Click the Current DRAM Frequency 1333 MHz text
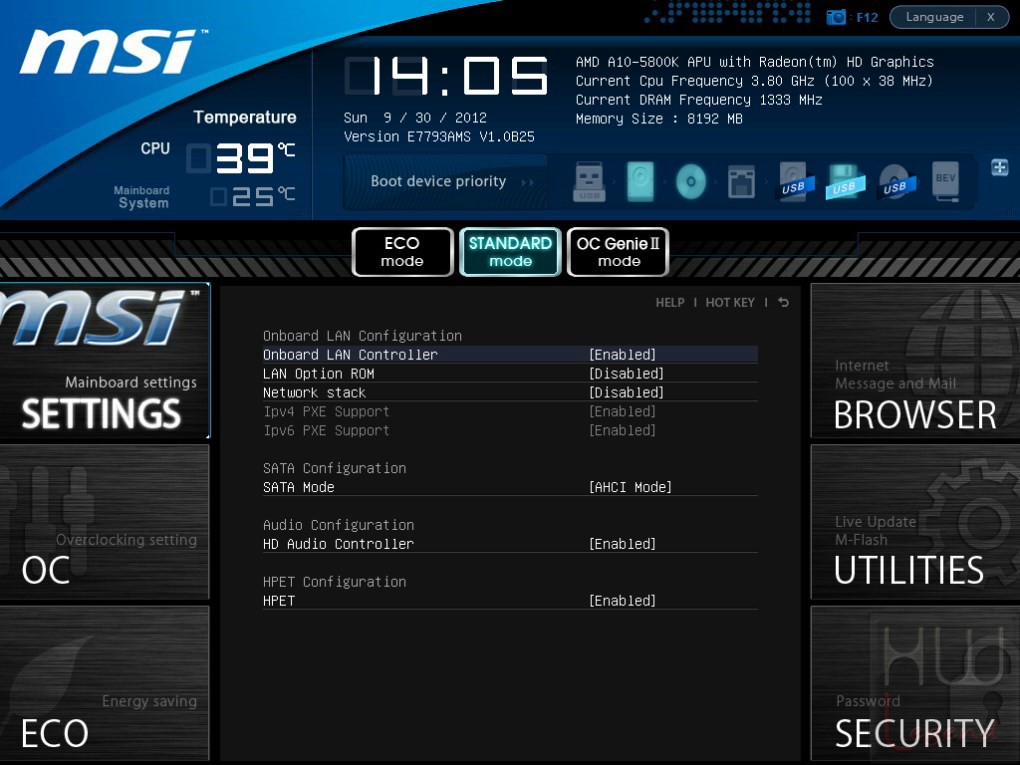This screenshot has height=765, width=1020. 699,100
